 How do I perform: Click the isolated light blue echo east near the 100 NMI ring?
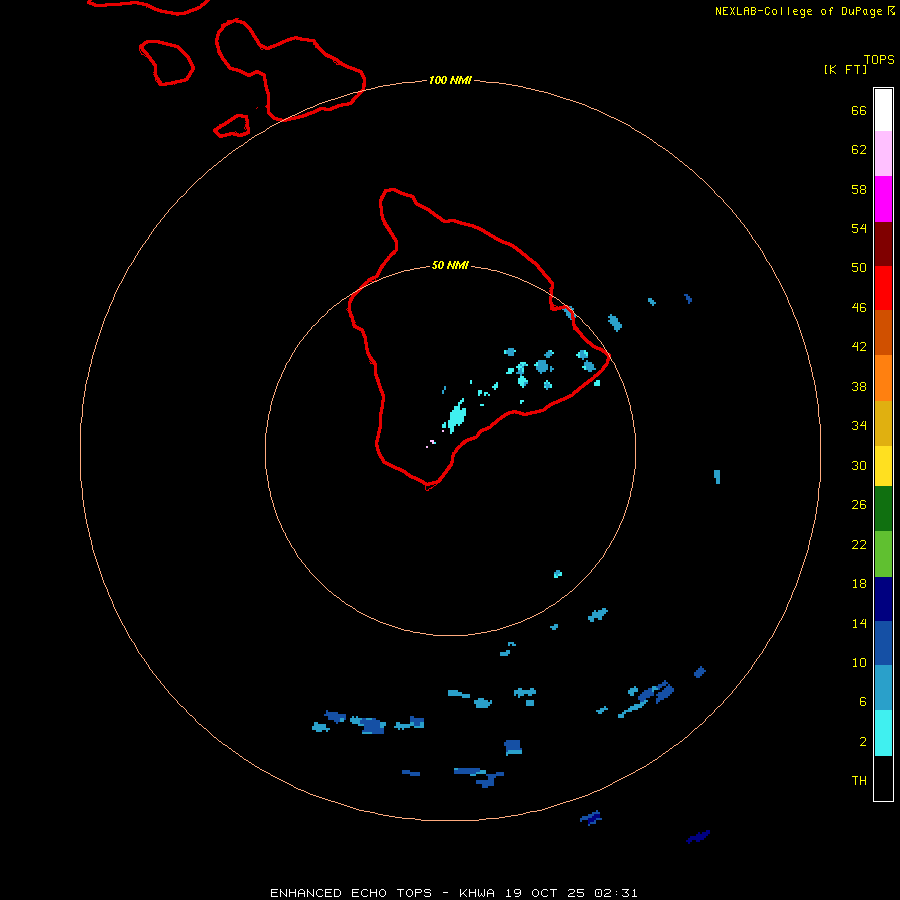717,476
